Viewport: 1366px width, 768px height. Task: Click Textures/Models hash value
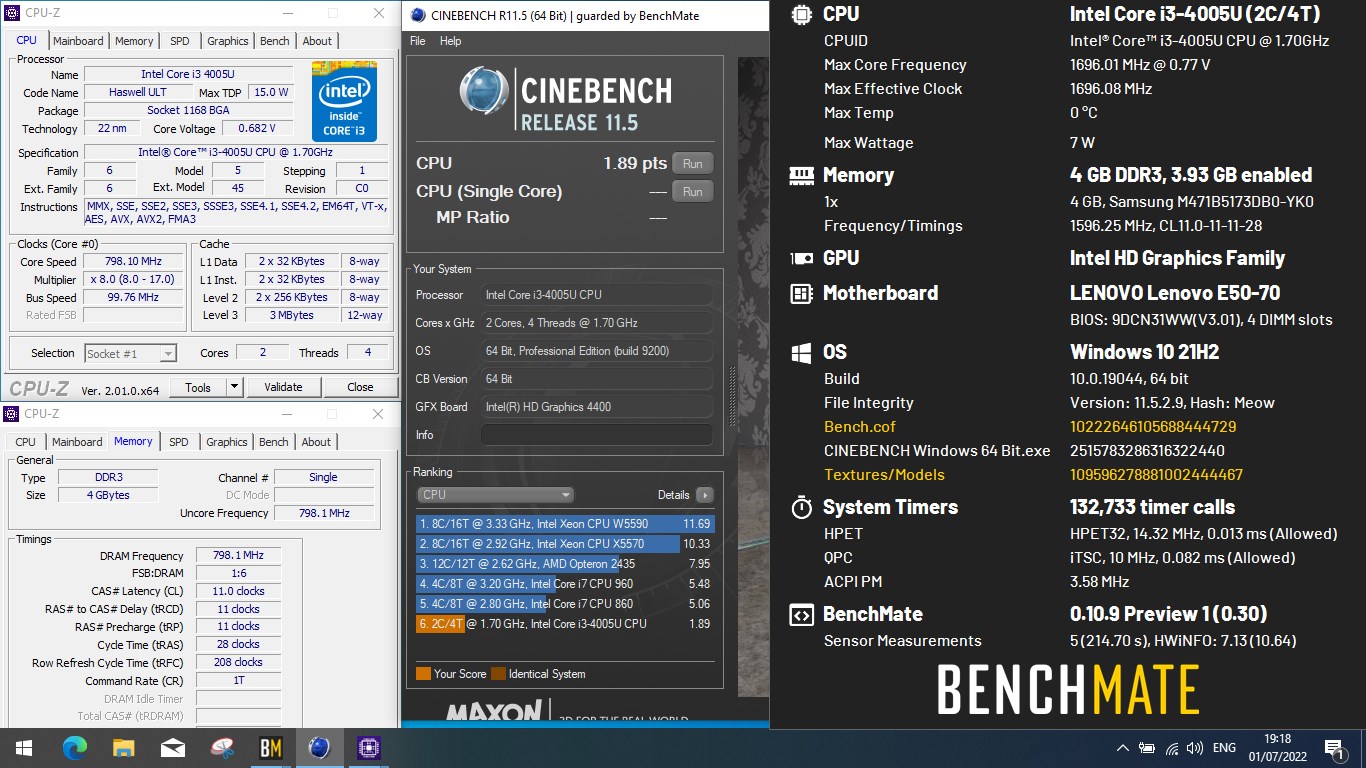1156,475
